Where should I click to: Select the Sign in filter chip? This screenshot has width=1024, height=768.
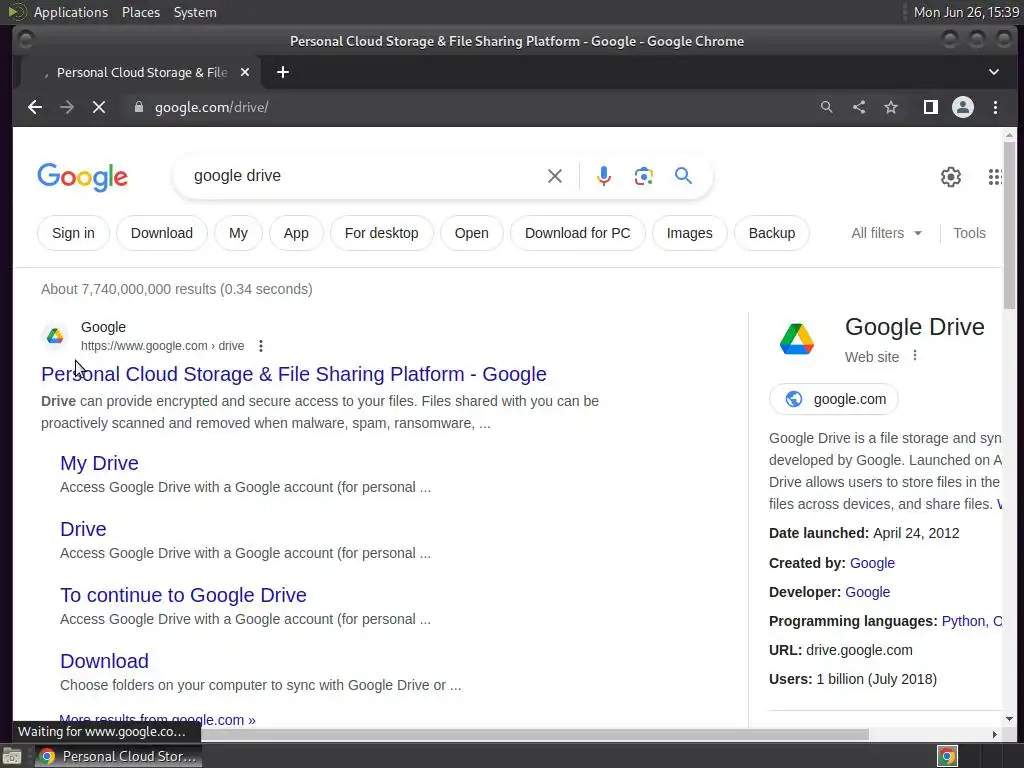(73, 233)
